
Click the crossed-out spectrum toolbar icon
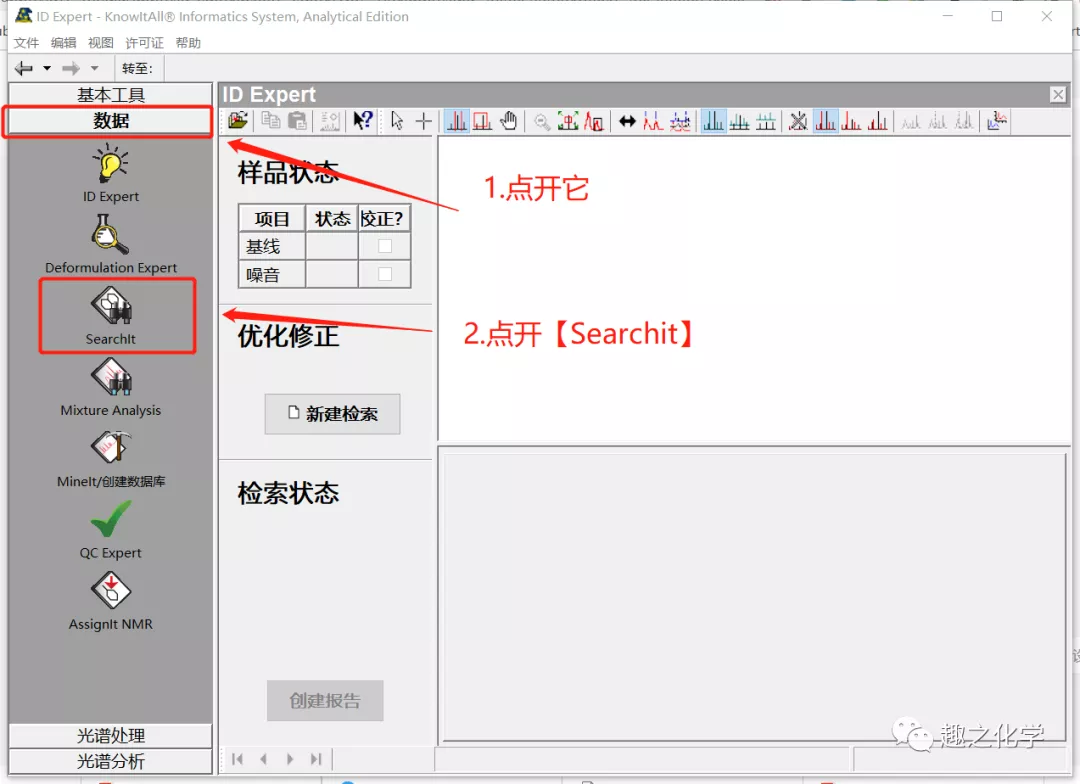coord(798,121)
